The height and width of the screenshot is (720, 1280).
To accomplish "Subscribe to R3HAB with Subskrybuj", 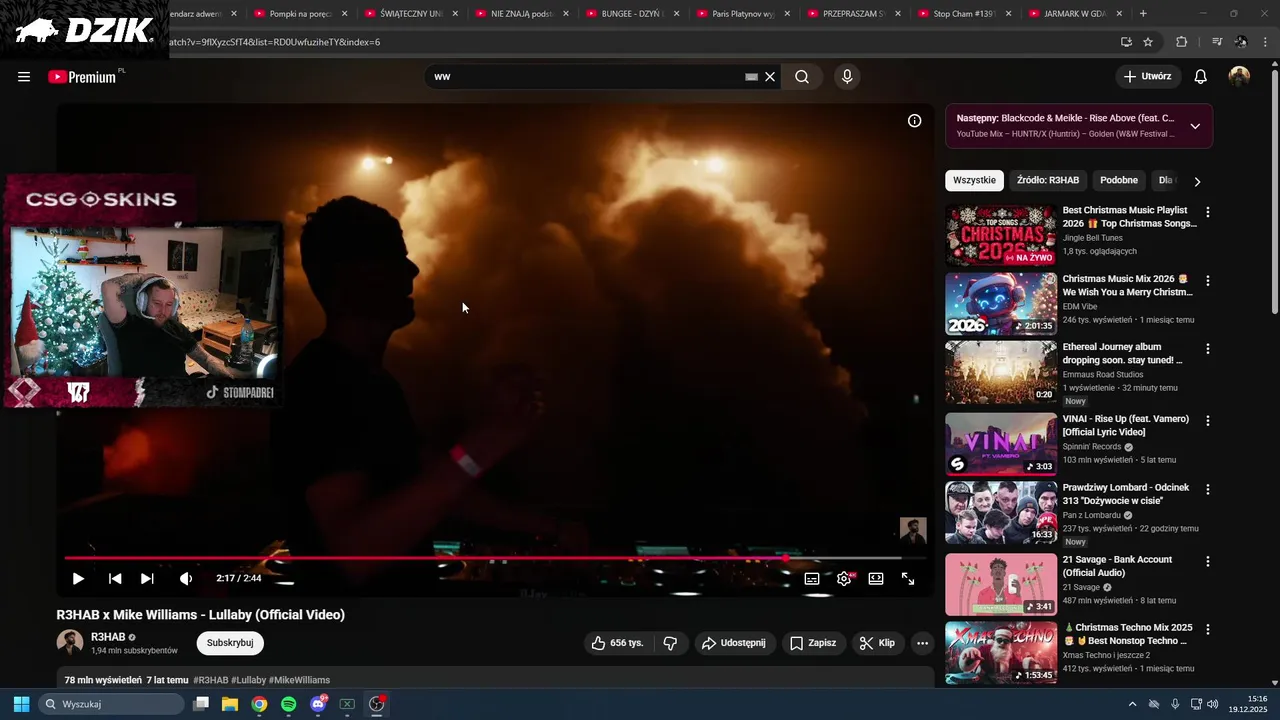I will tap(230, 643).
